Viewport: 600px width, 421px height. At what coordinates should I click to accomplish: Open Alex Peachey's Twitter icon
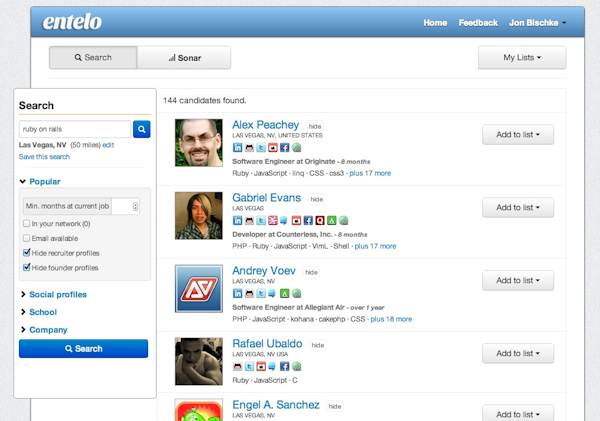click(x=261, y=147)
